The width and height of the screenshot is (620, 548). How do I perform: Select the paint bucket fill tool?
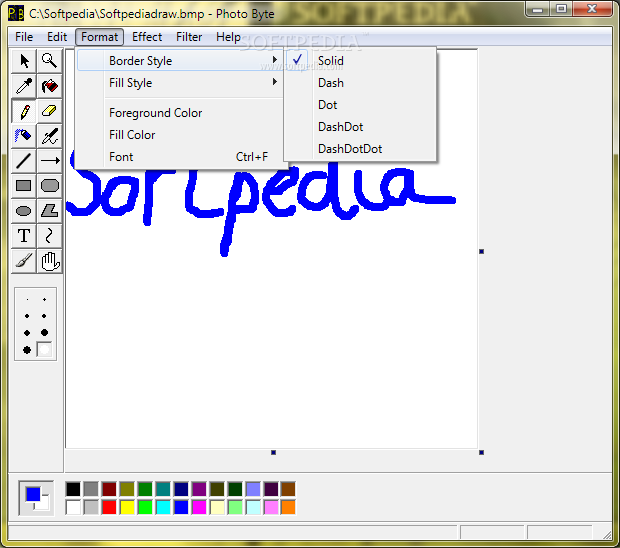(49, 86)
